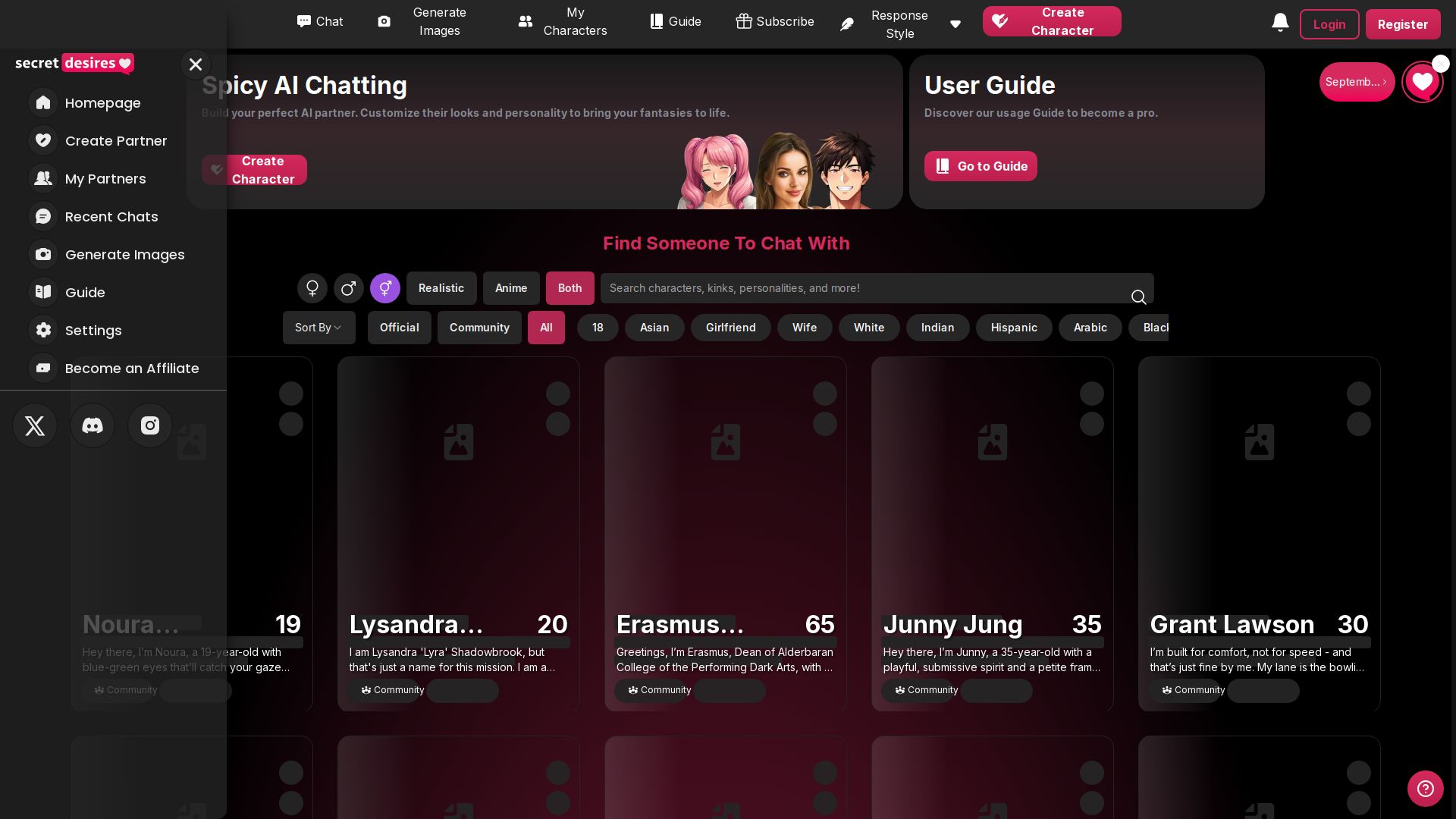Screen dimensions: 1456x819
Task: Open Recent Chats in sidebar
Action: tap(111, 217)
